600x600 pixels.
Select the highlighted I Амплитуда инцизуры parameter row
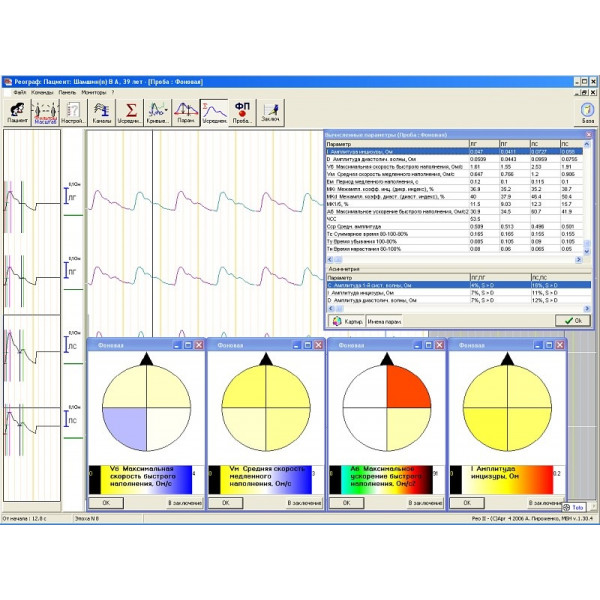(454, 152)
